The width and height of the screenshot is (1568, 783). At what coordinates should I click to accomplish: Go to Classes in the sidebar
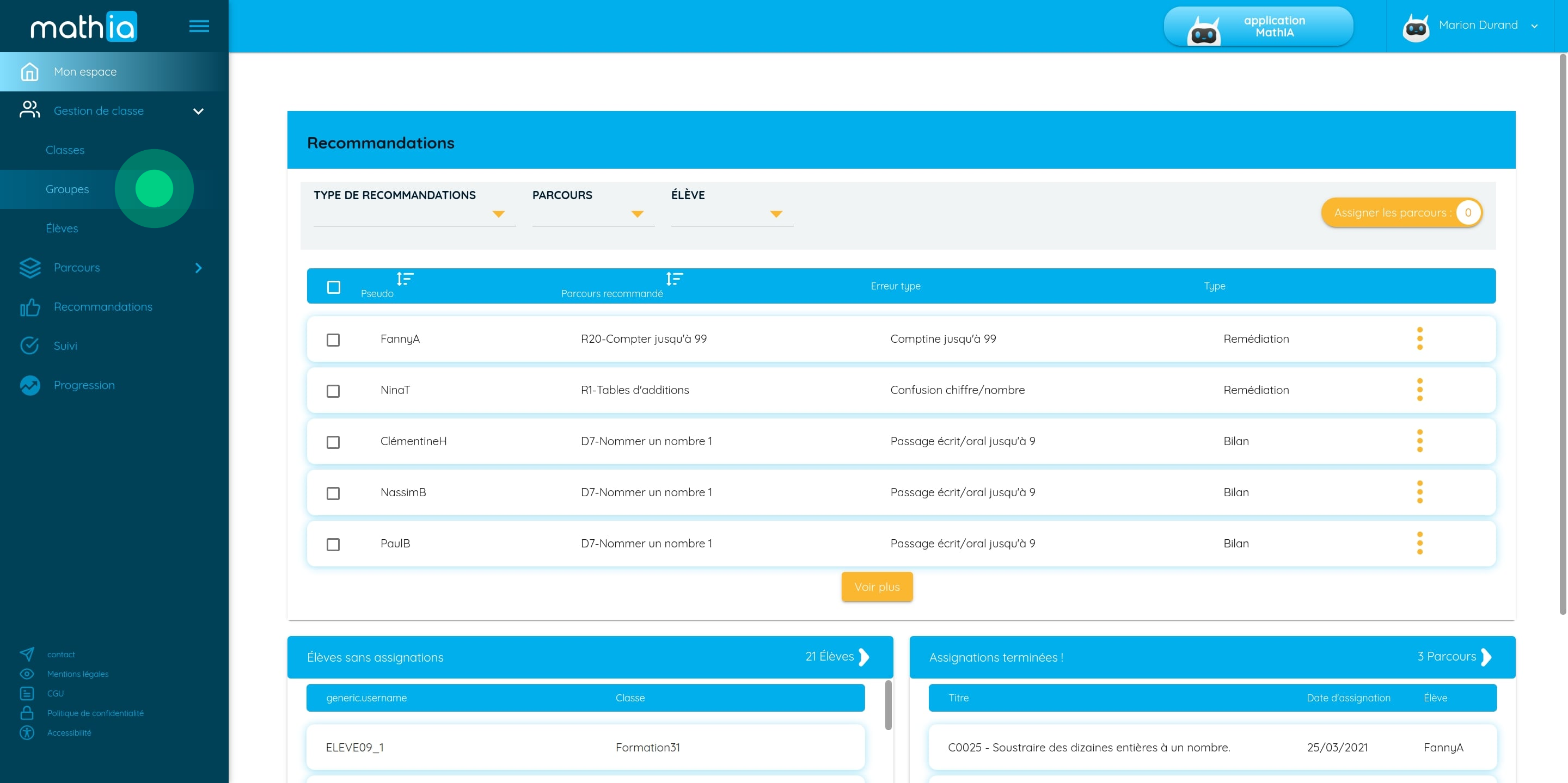(x=65, y=150)
